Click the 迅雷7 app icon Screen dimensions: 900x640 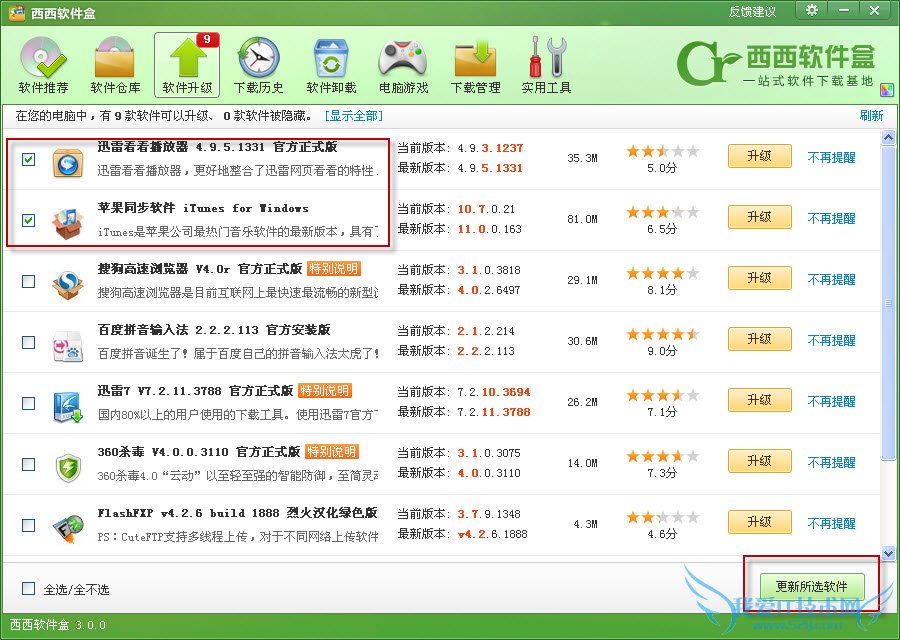[x=68, y=407]
